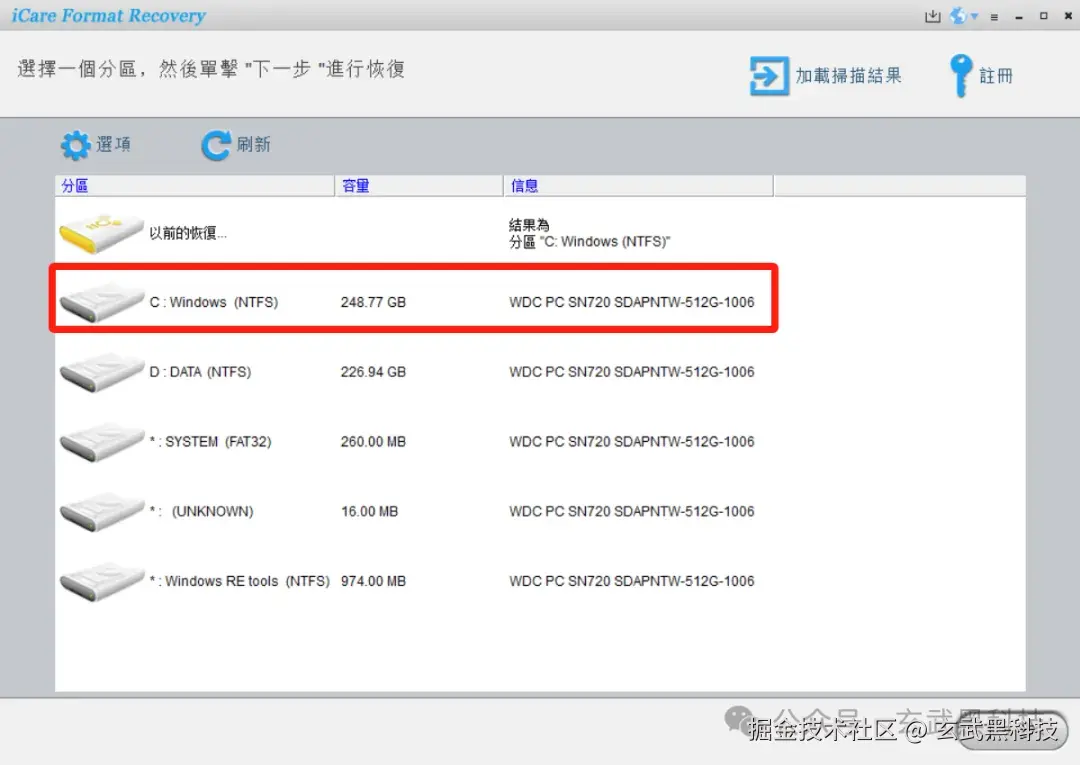Image resolution: width=1080 pixels, height=765 pixels.
Task: Click the WDC info in the Windows RE tools row
Action: (x=632, y=581)
